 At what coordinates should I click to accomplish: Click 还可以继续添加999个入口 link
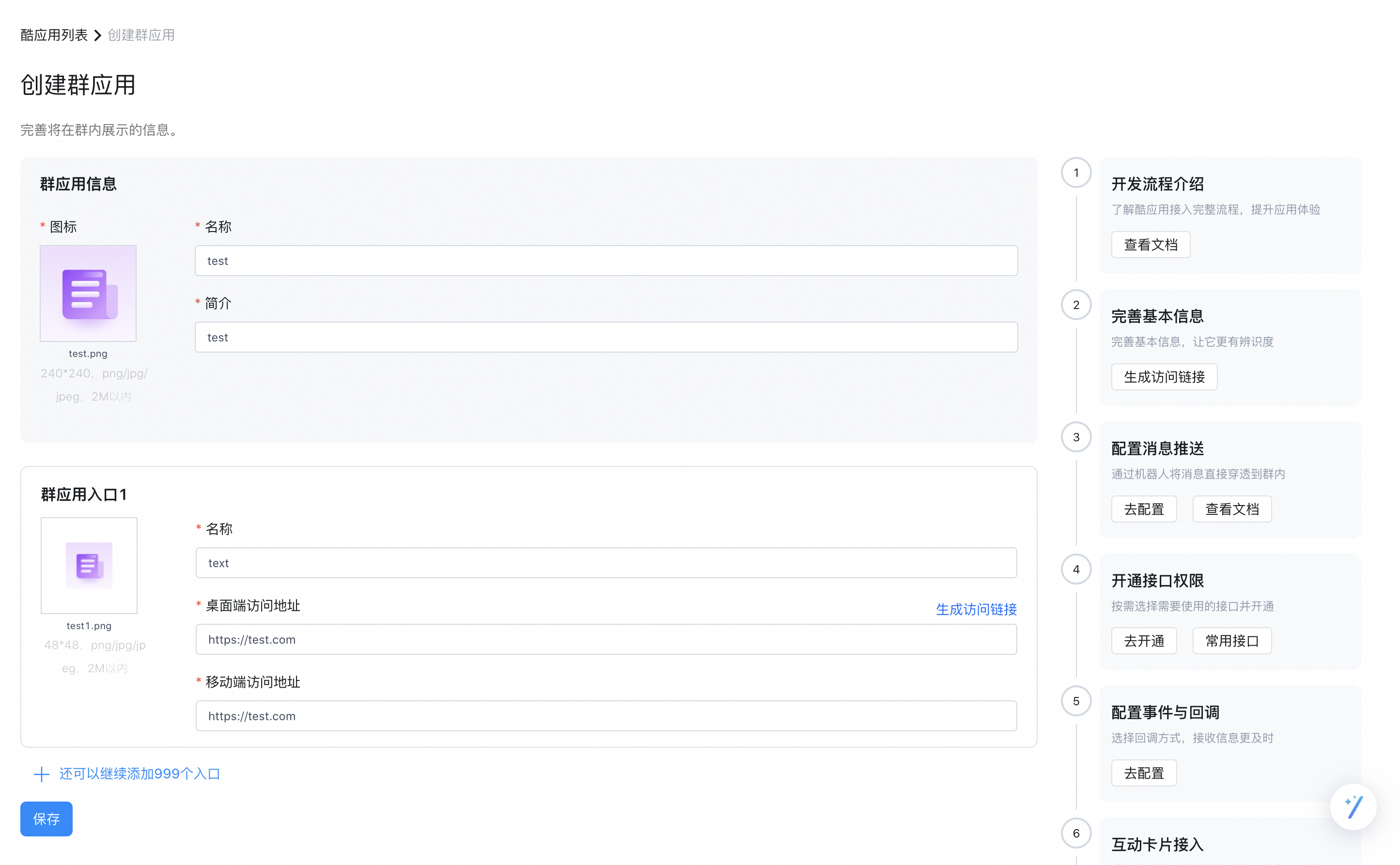pyautogui.click(x=140, y=773)
